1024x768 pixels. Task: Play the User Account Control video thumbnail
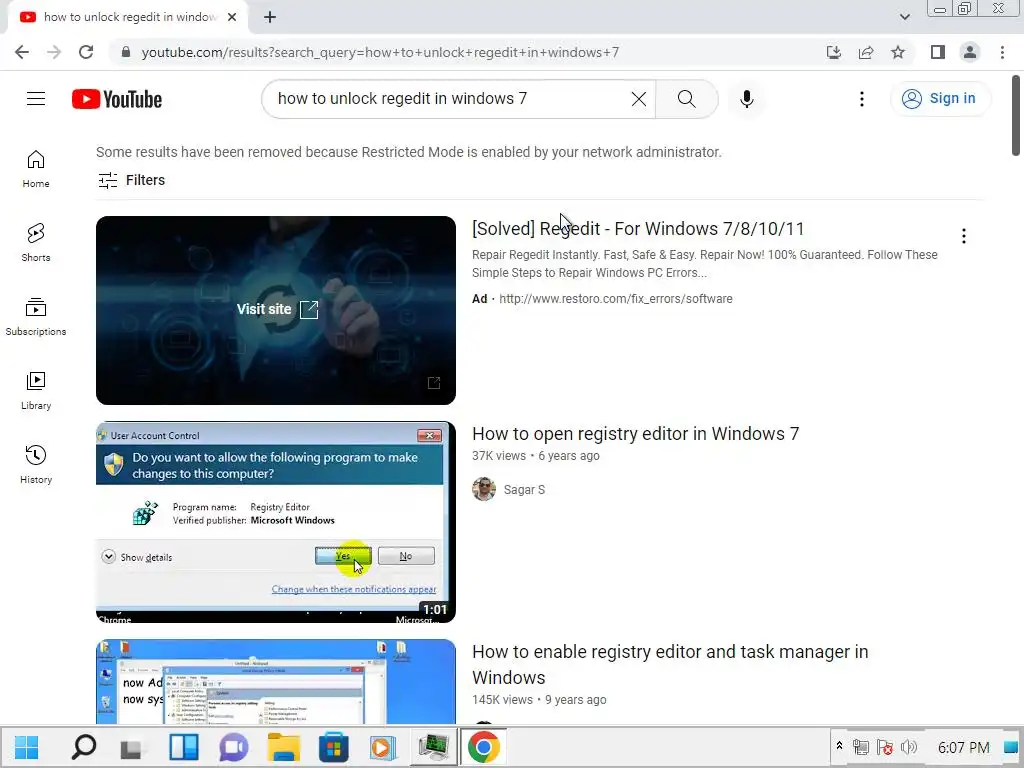click(276, 522)
